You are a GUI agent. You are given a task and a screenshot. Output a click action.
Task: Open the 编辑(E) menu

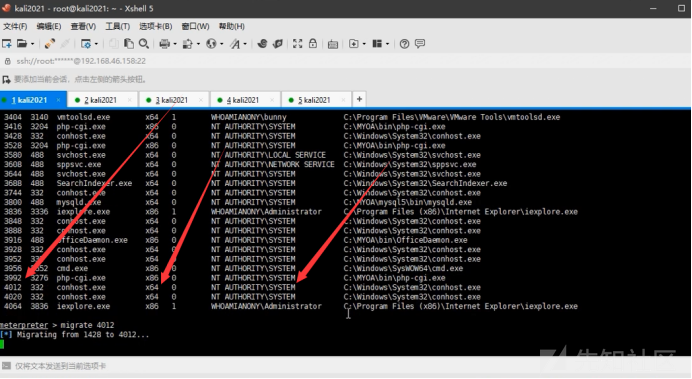pyautogui.click(x=49, y=26)
